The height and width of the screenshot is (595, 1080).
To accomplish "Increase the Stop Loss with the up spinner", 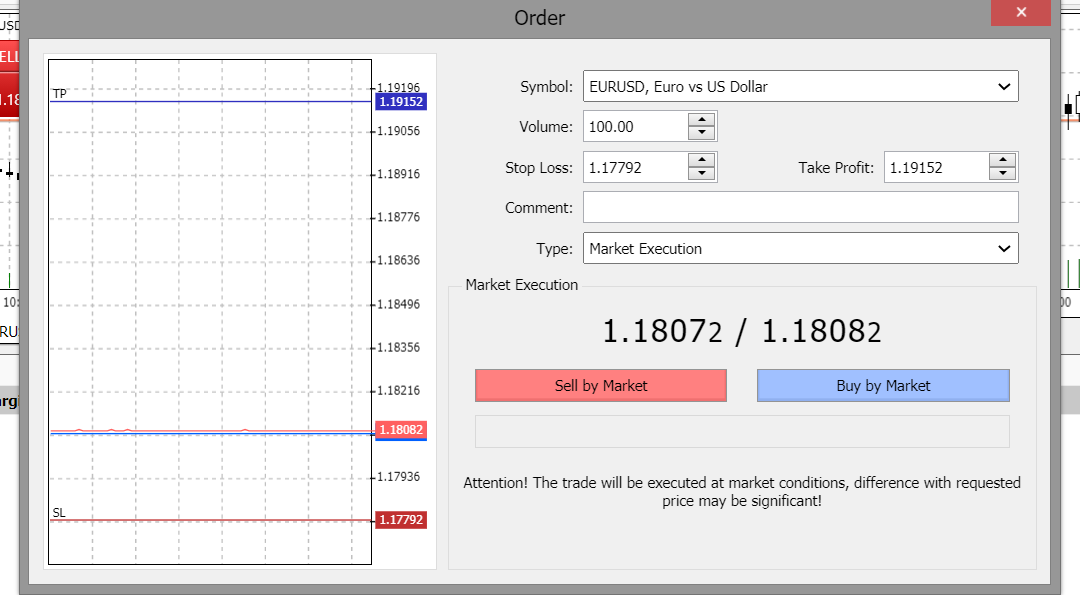I will (x=703, y=161).
